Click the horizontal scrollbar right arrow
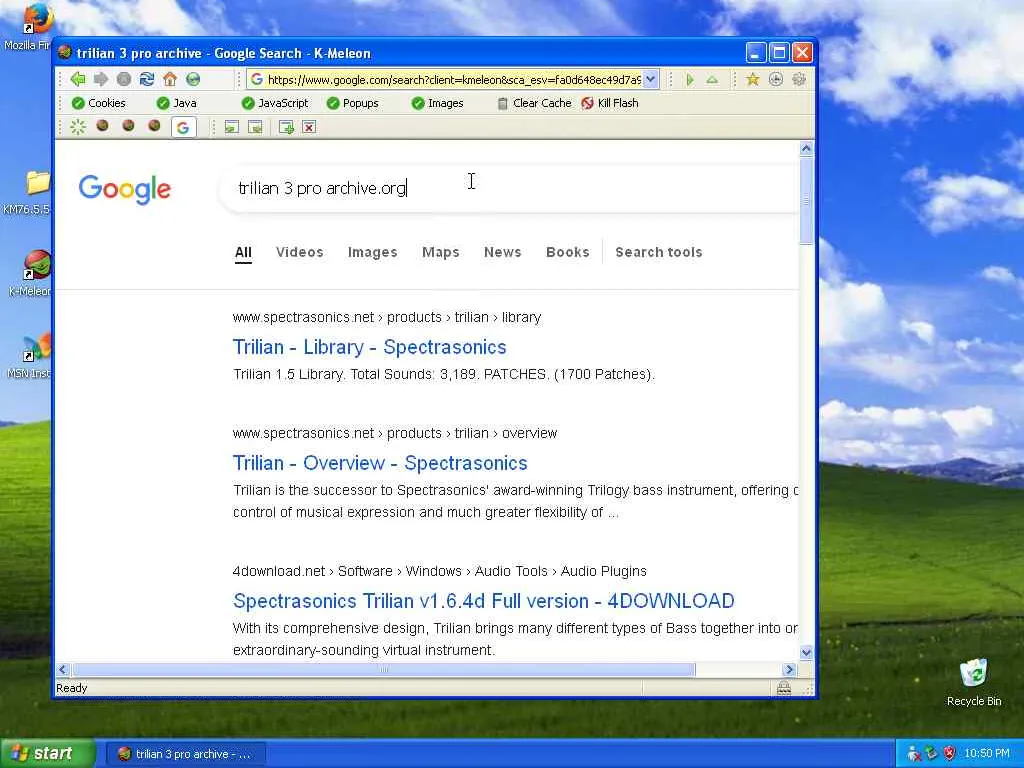This screenshot has height=768, width=1024. (x=789, y=669)
